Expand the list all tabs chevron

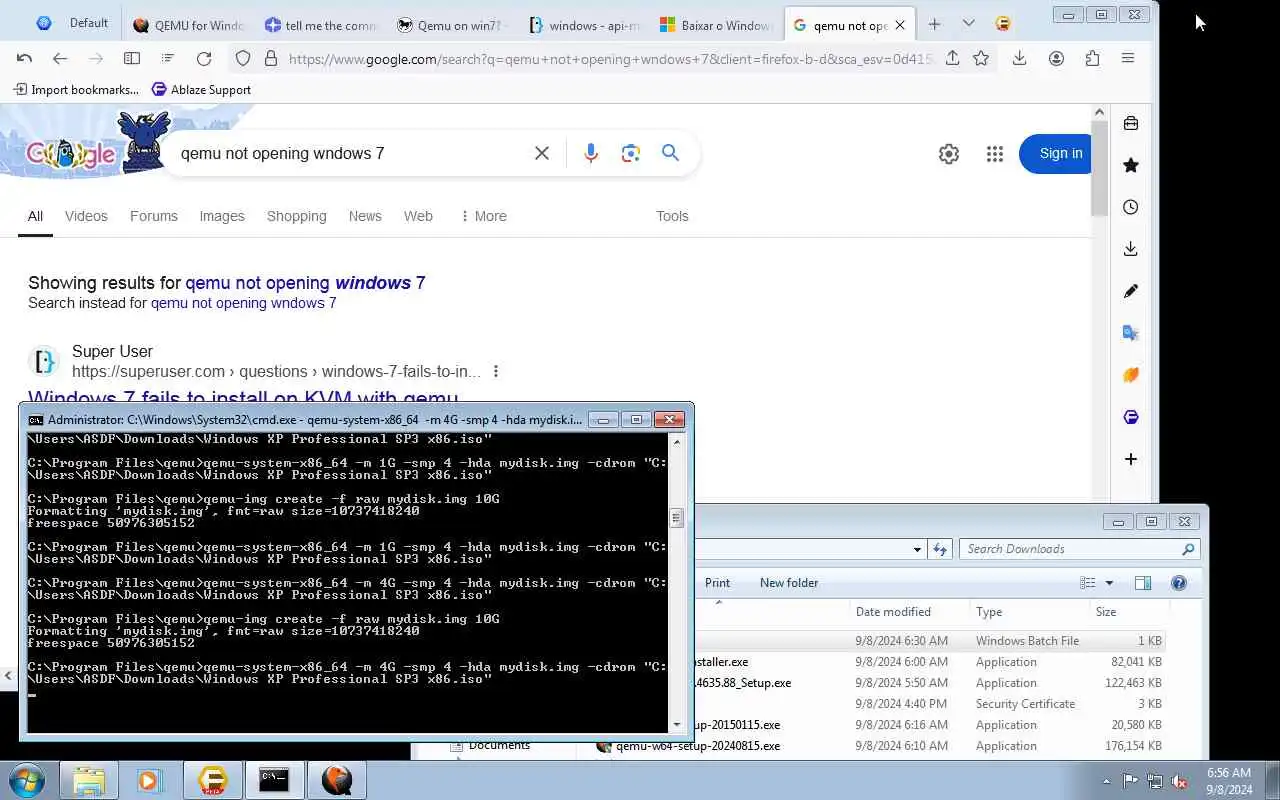point(968,24)
